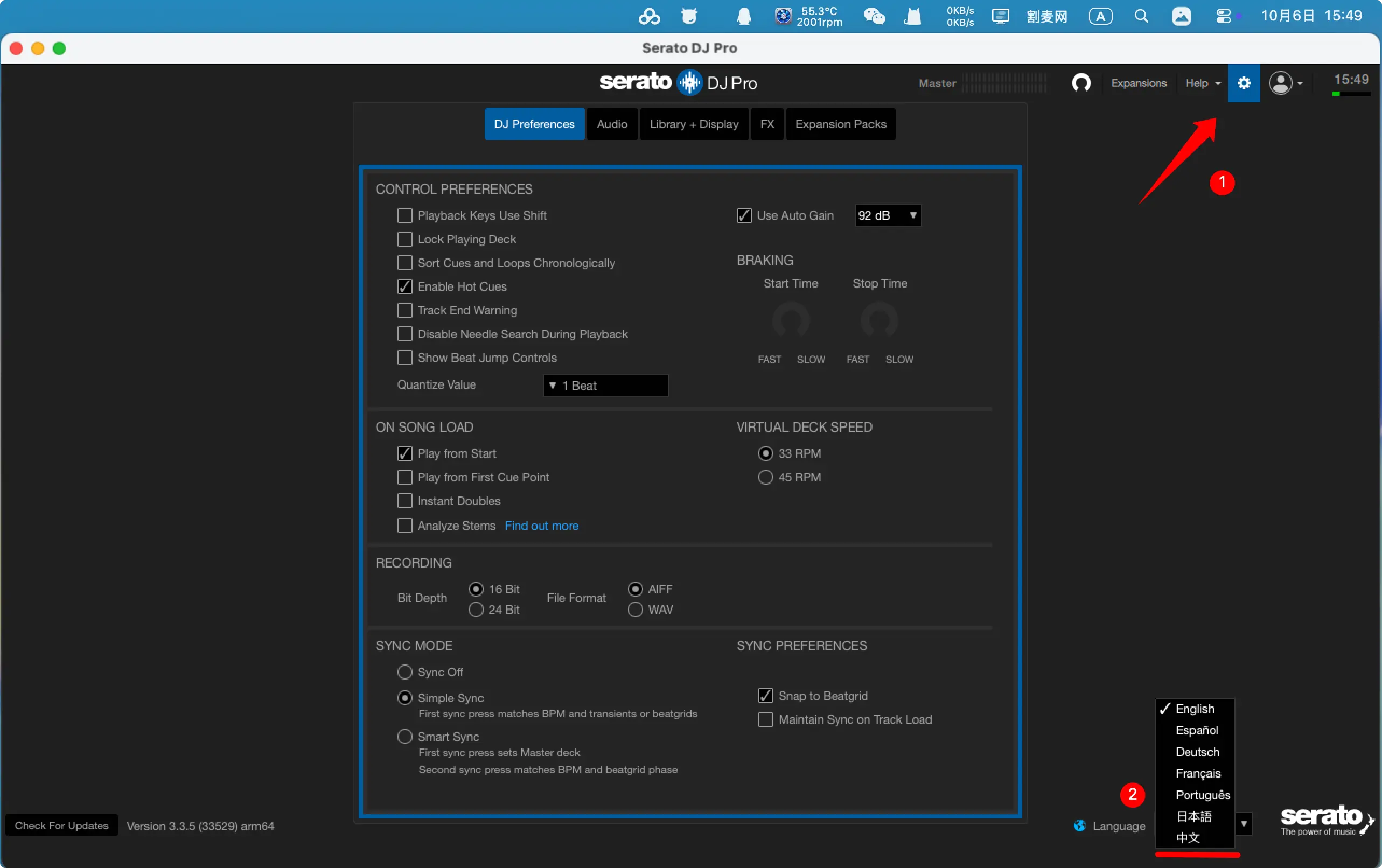This screenshot has height=868, width=1382.
Task: Click the settings gear icon
Action: click(x=1243, y=83)
